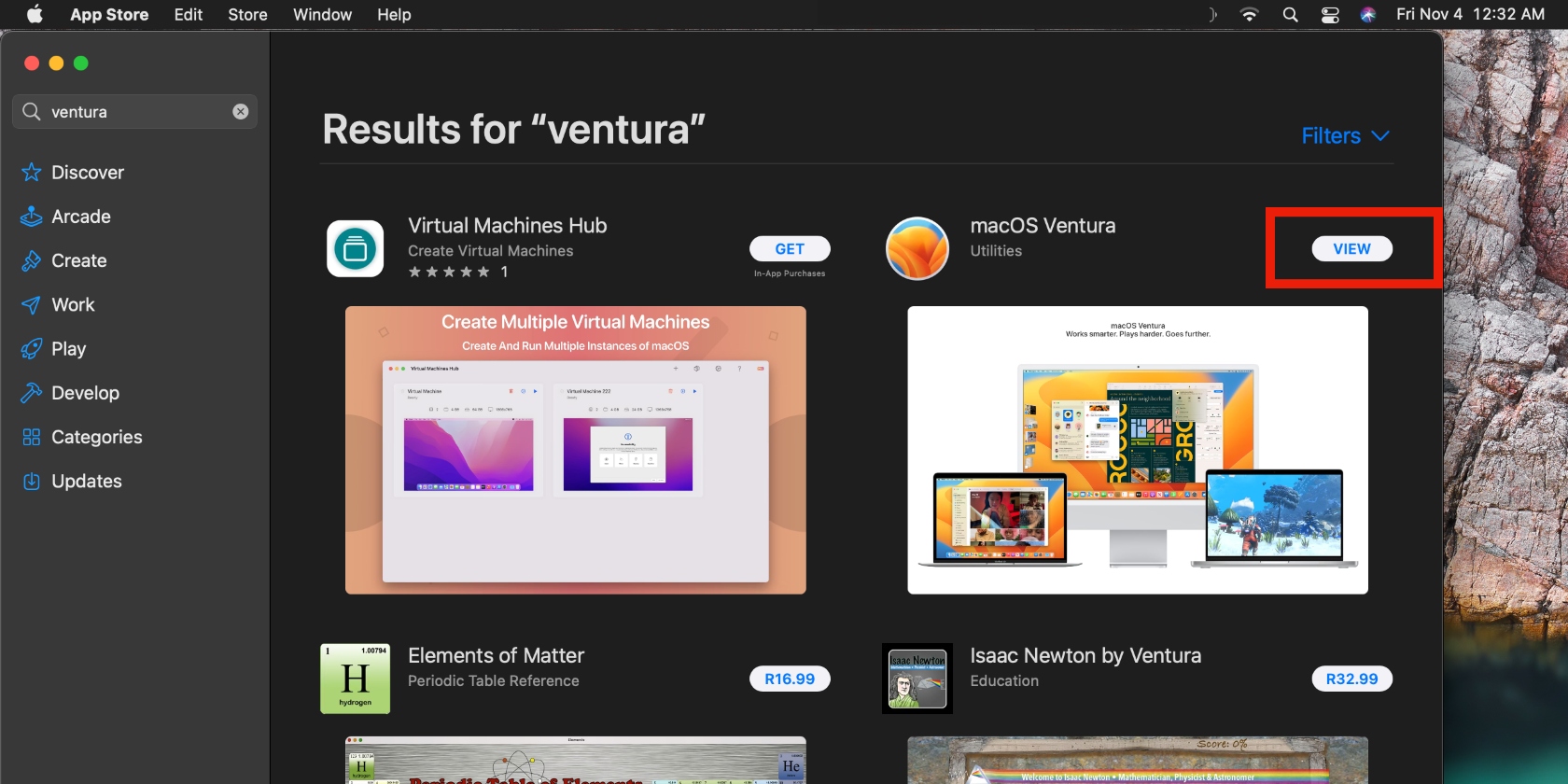Open Elements of Matter screenshot preview
The height and width of the screenshot is (784, 1568).
point(576,760)
